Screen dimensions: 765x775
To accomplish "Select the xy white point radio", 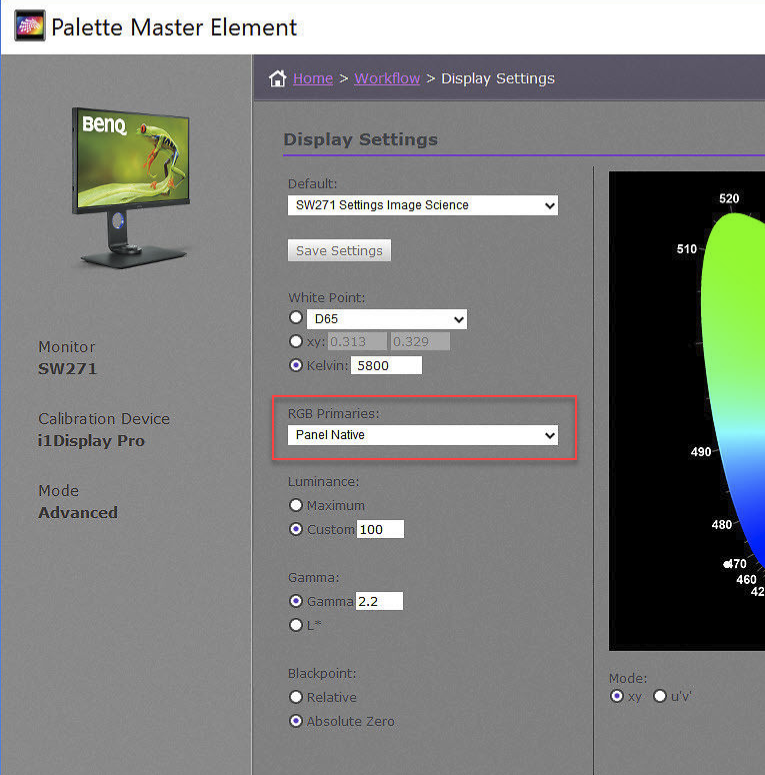I will (x=296, y=341).
